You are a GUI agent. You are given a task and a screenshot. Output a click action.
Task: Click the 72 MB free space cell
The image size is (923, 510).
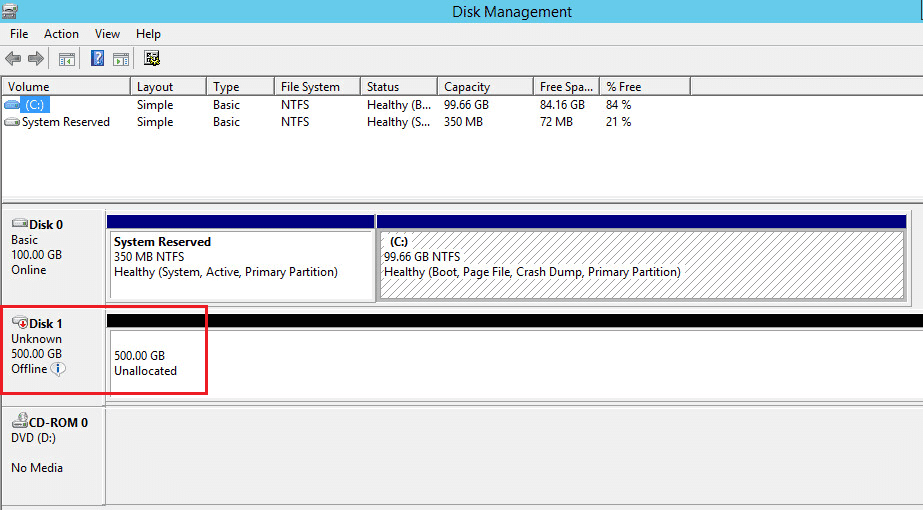556,122
